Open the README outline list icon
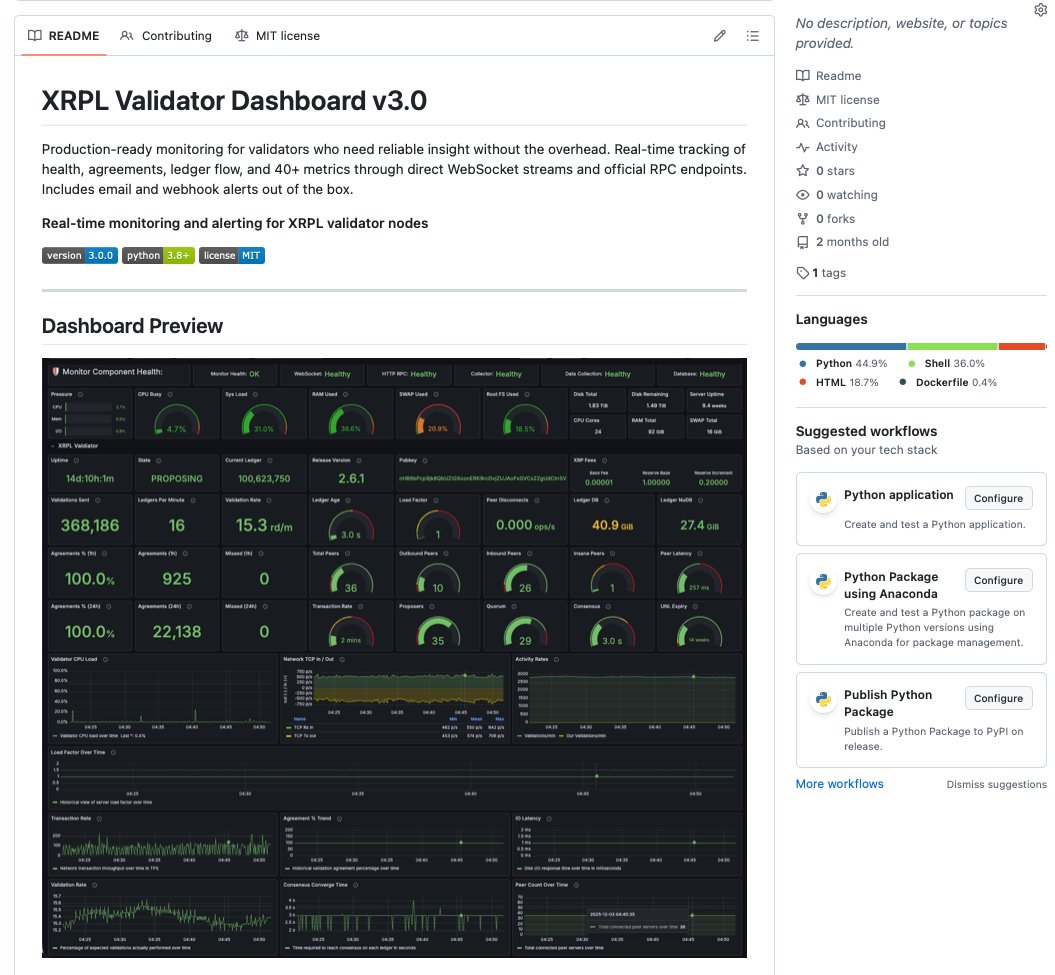The height and width of the screenshot is (975, 1055). tap(753, 36)
